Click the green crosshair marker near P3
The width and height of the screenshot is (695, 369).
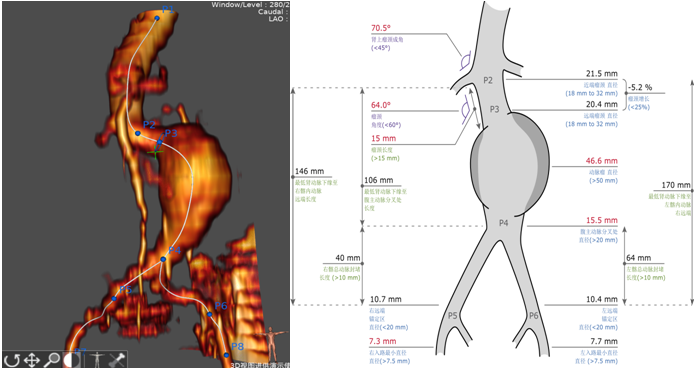click(156, 152)
